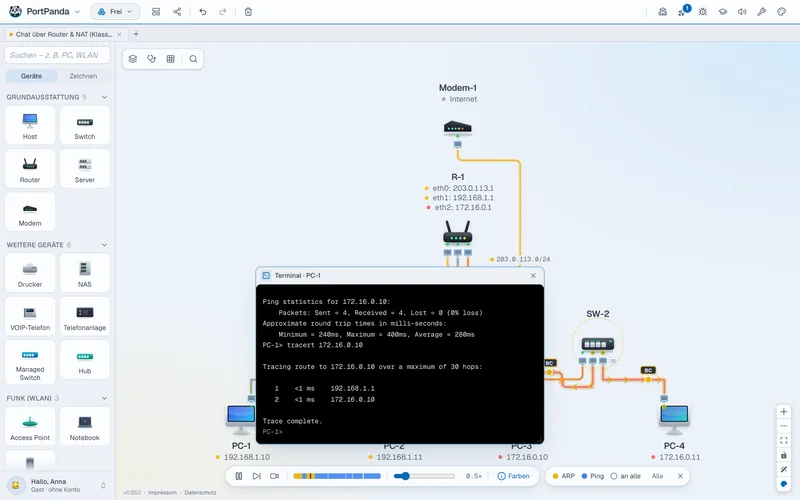This screenshot has height=500, width=800.
Task: Collapse the Grundausstattung section
Action: pos(104,97)
